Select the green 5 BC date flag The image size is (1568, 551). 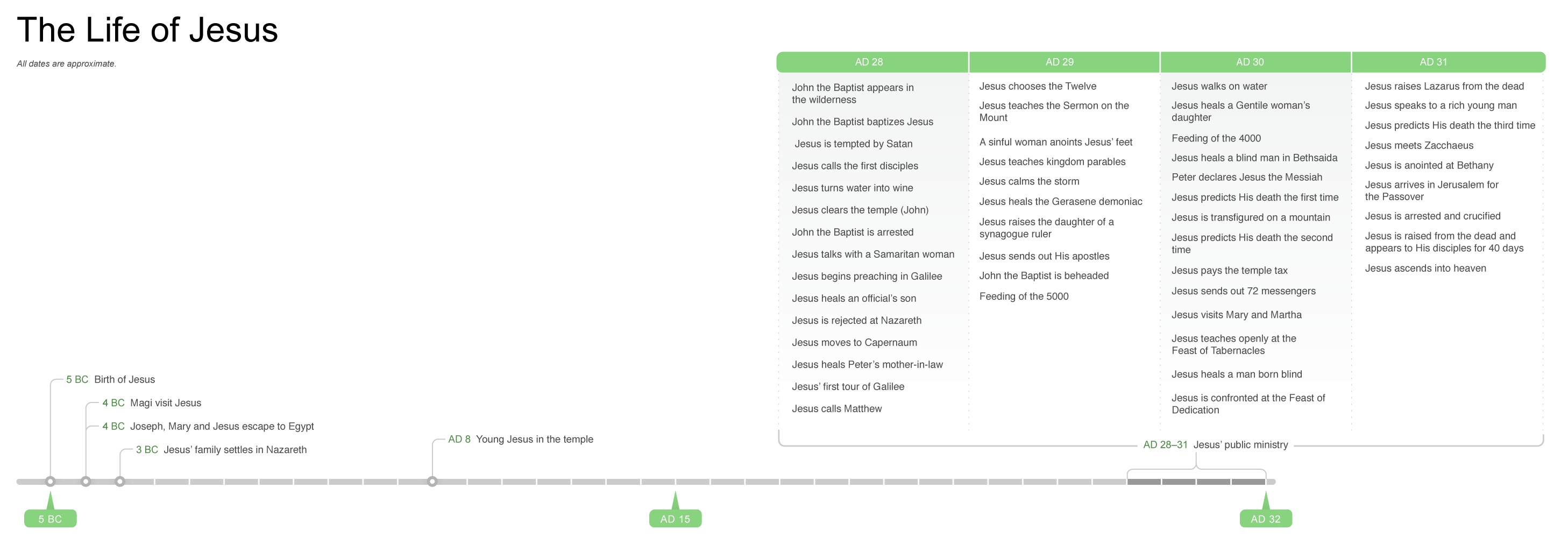click(x=51, y=518)
